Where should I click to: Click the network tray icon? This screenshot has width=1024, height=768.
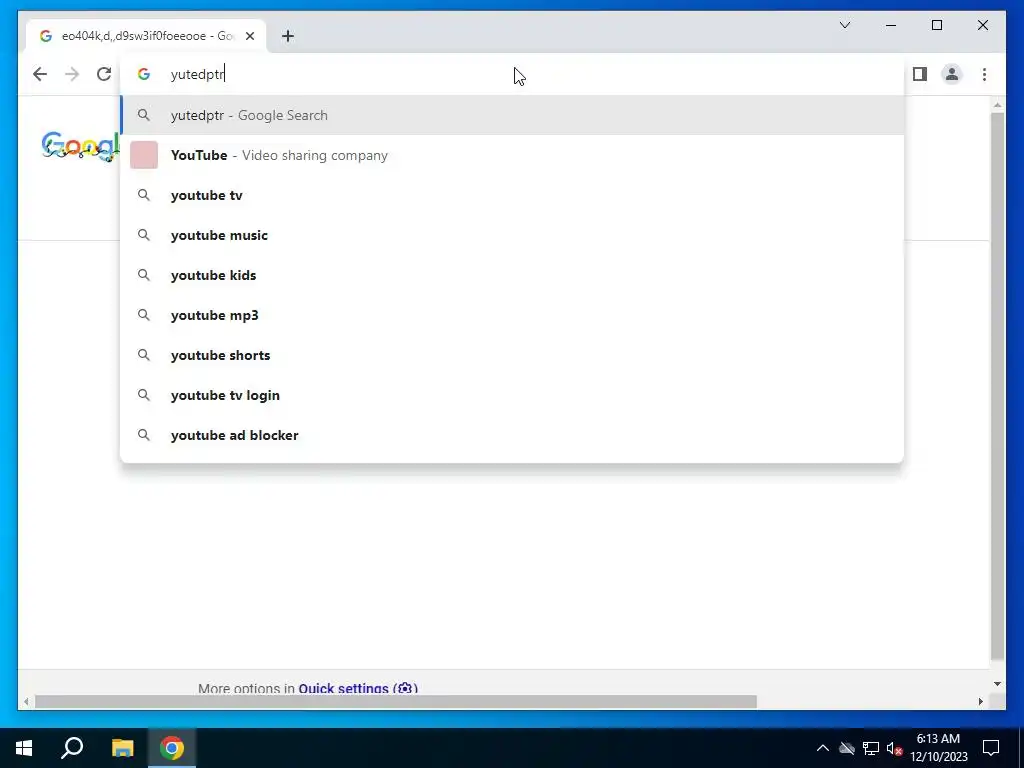tap(871, 748)
